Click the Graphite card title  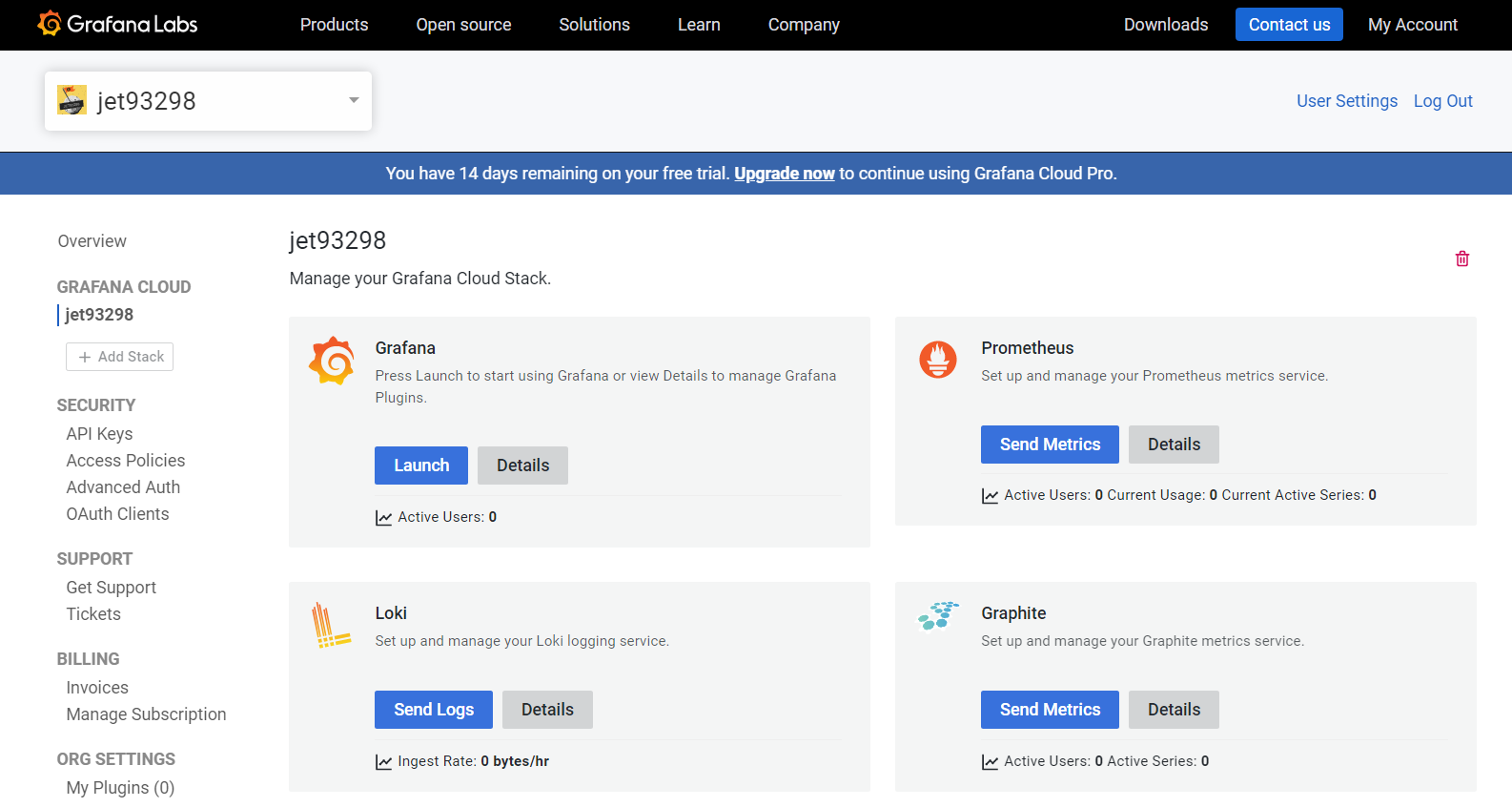[x=1013, y=613]
